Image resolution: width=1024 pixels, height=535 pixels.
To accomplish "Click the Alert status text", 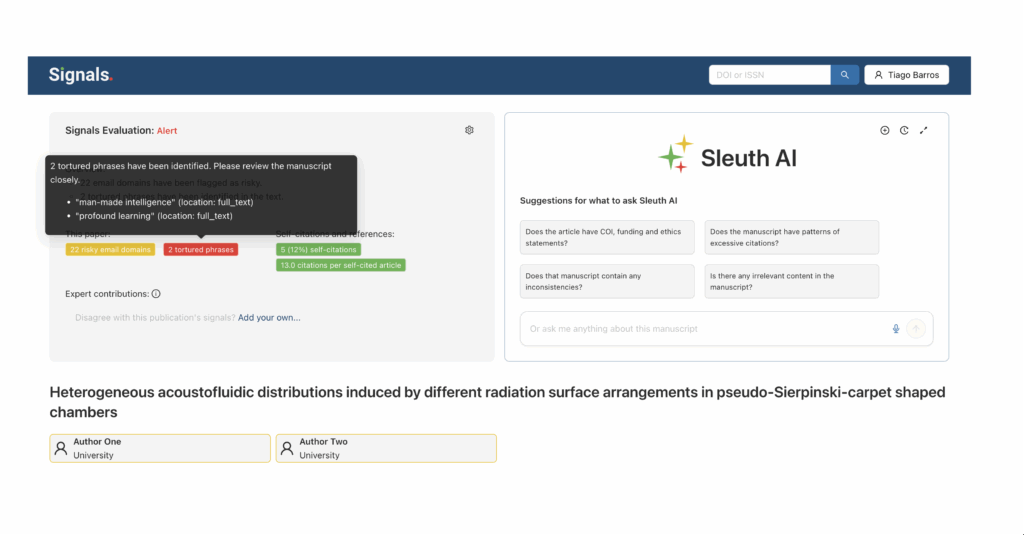I will pos(167,131).
